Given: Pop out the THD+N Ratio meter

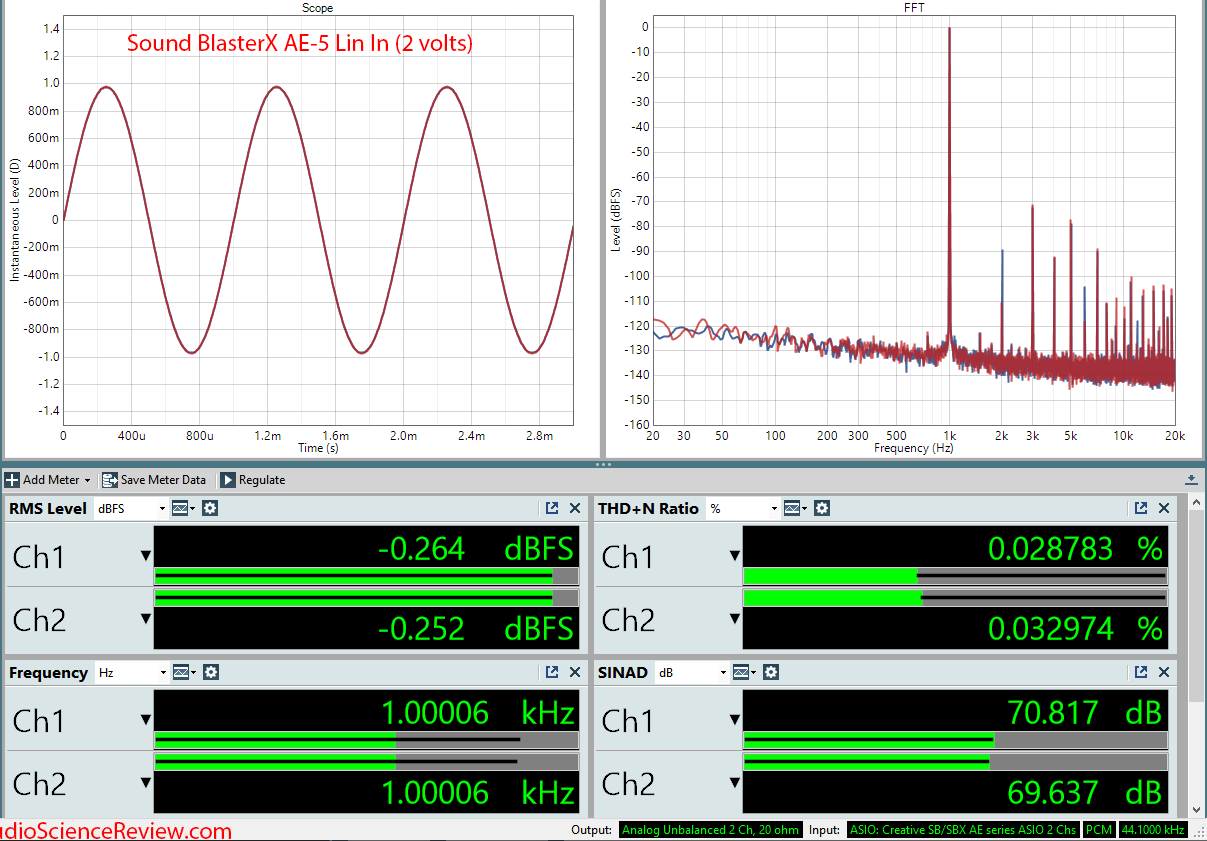Looking at the screenshot, I should point(1141,508).
